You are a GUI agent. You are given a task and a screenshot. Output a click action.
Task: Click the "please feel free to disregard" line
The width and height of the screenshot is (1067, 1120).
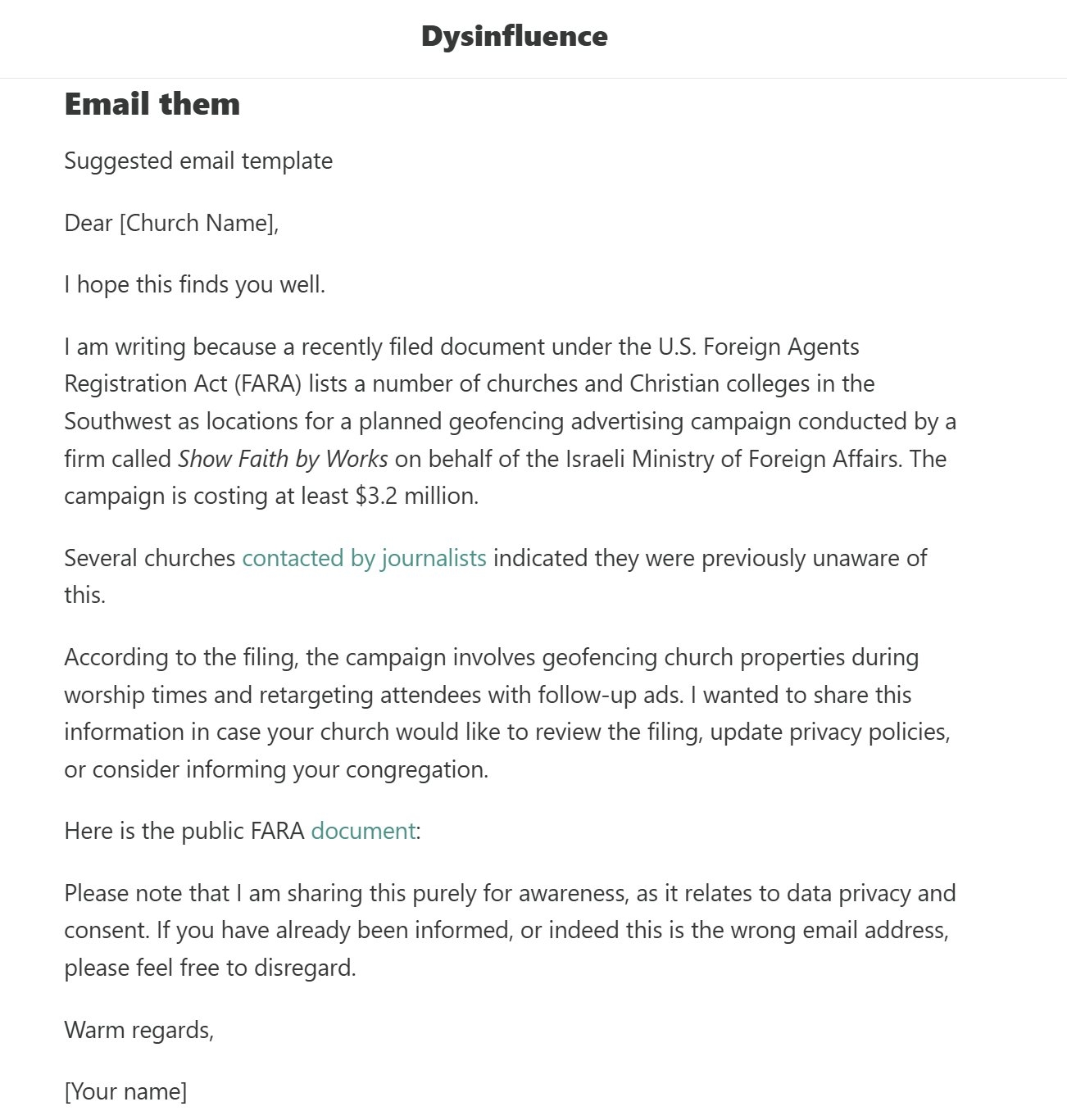point(210,968)
